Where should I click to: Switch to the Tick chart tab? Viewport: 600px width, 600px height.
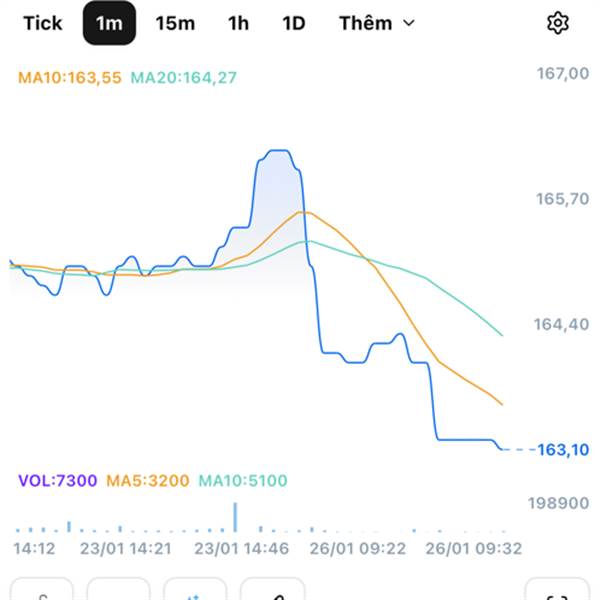click(43, 23)
